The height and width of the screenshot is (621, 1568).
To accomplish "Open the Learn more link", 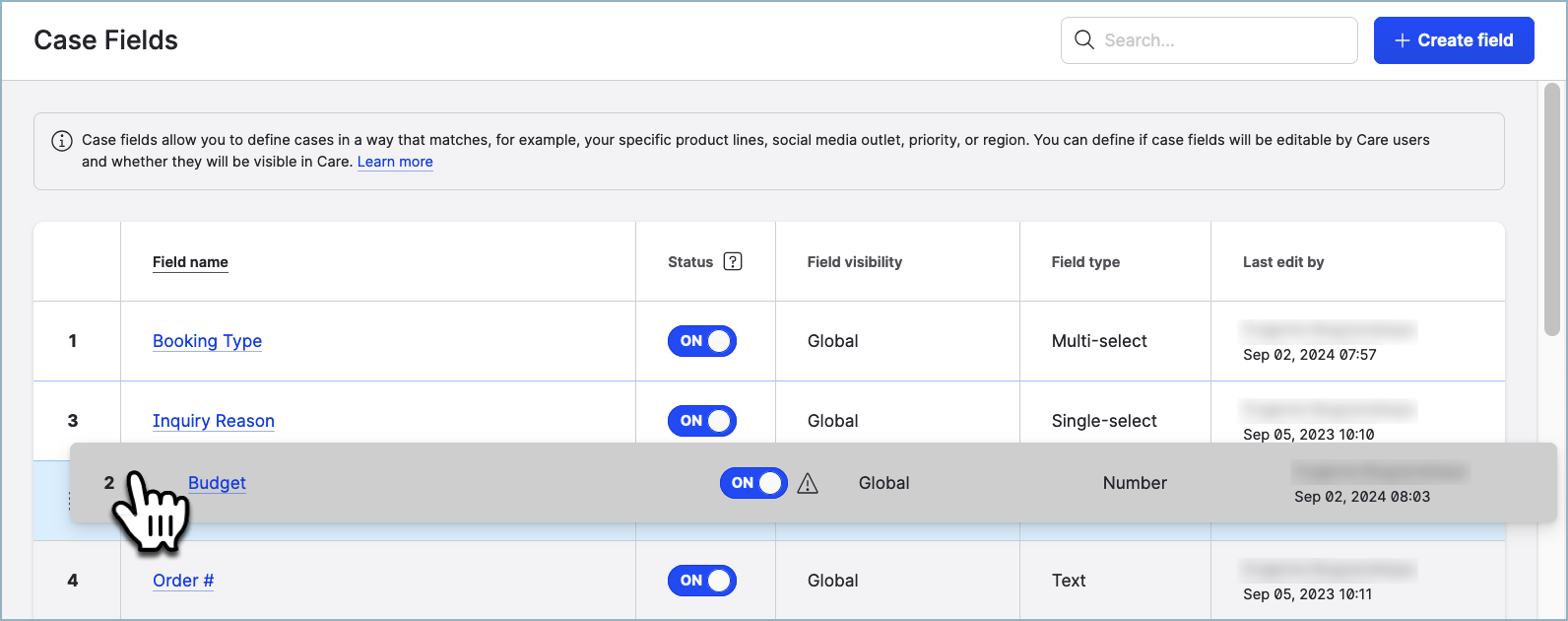I will (x=395, y=162).
